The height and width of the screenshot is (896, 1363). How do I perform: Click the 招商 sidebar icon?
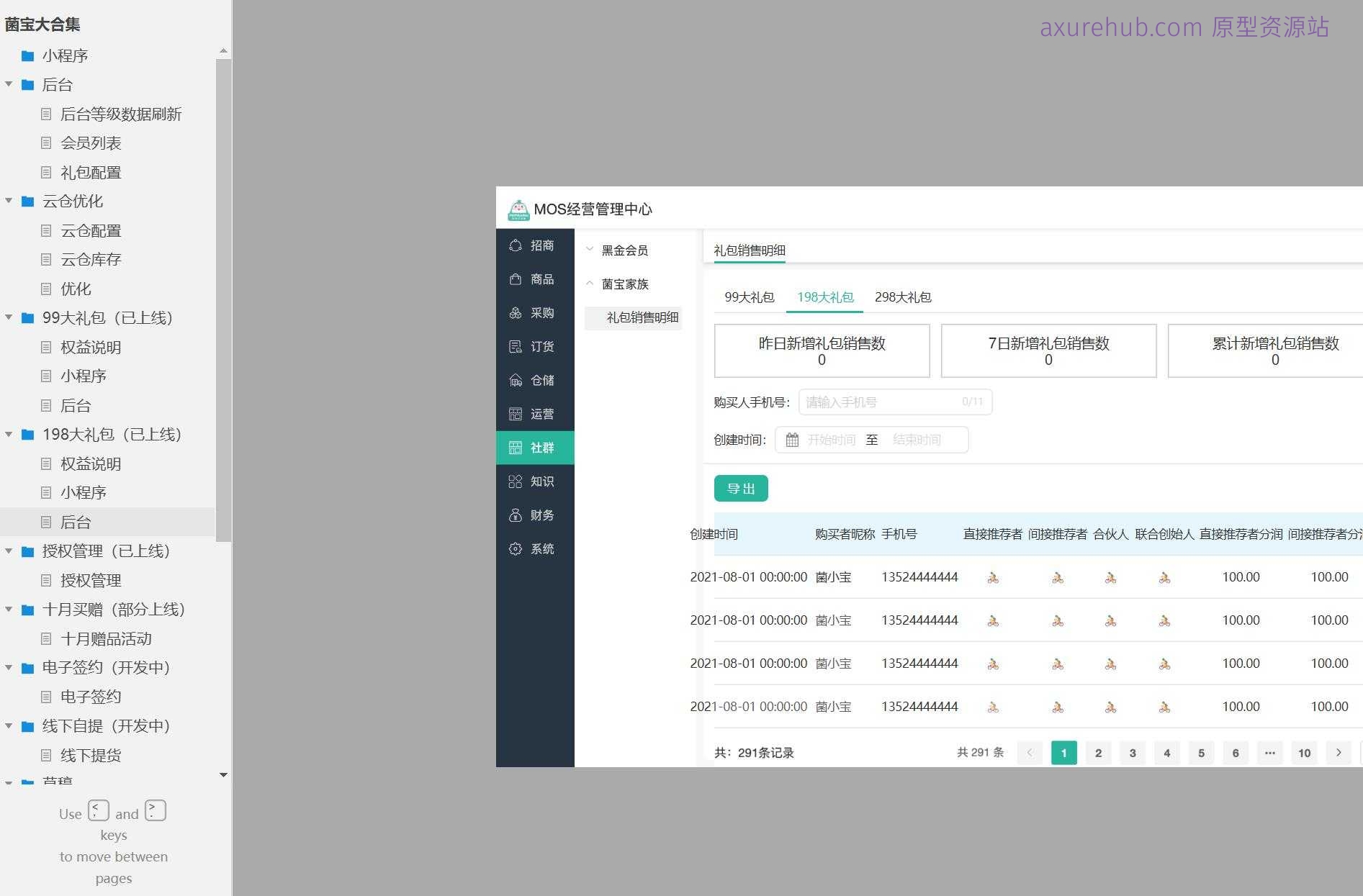click(x=516, y=245)
